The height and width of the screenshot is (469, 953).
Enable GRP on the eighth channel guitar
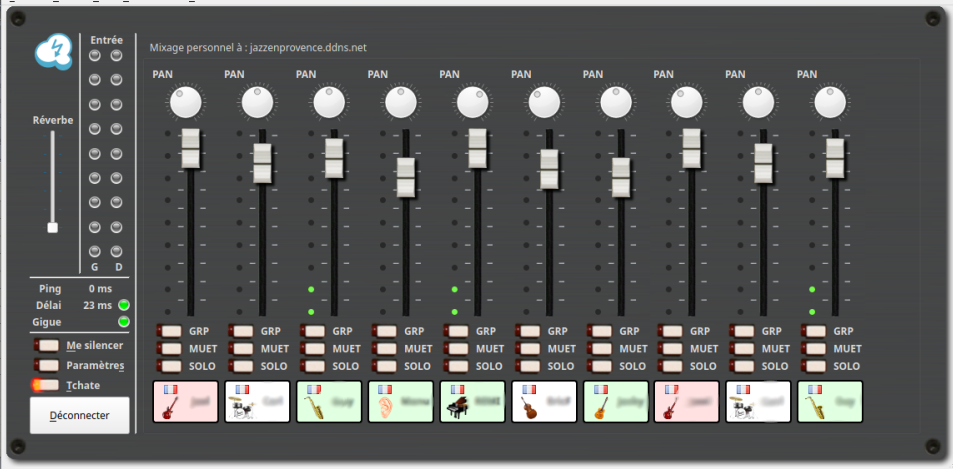671,331
